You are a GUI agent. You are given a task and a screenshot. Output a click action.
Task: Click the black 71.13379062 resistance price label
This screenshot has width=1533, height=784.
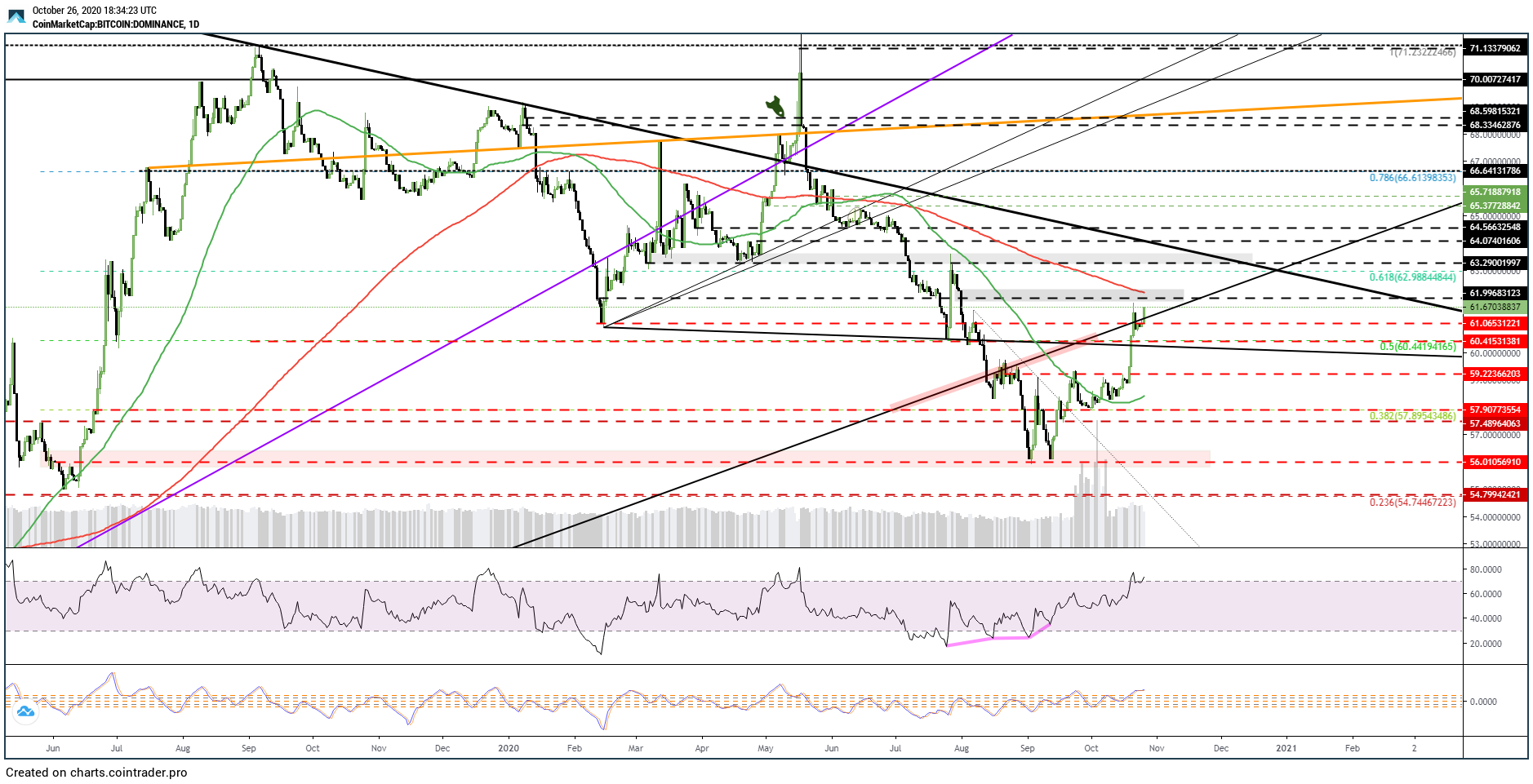(x=1495, y=48)
